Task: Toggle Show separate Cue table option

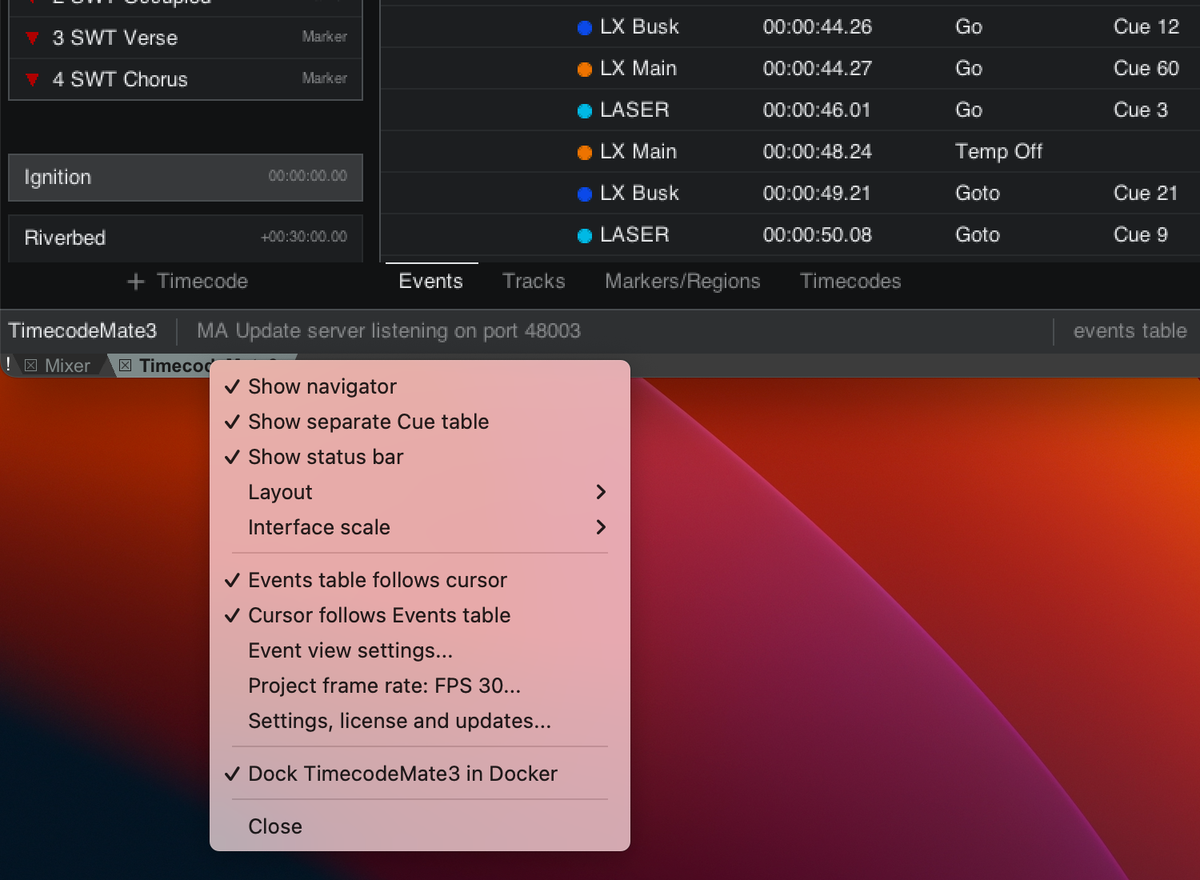Action: [x=420, y=422]
